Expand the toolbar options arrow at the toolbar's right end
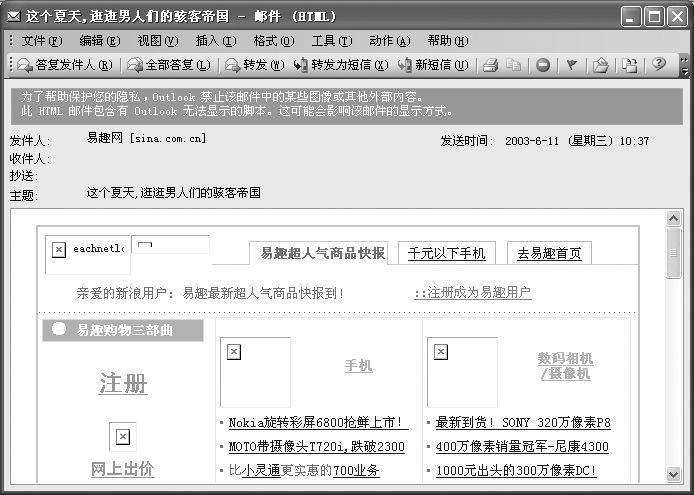The width and height of the screenshot is (694, 495). point(684,66)
